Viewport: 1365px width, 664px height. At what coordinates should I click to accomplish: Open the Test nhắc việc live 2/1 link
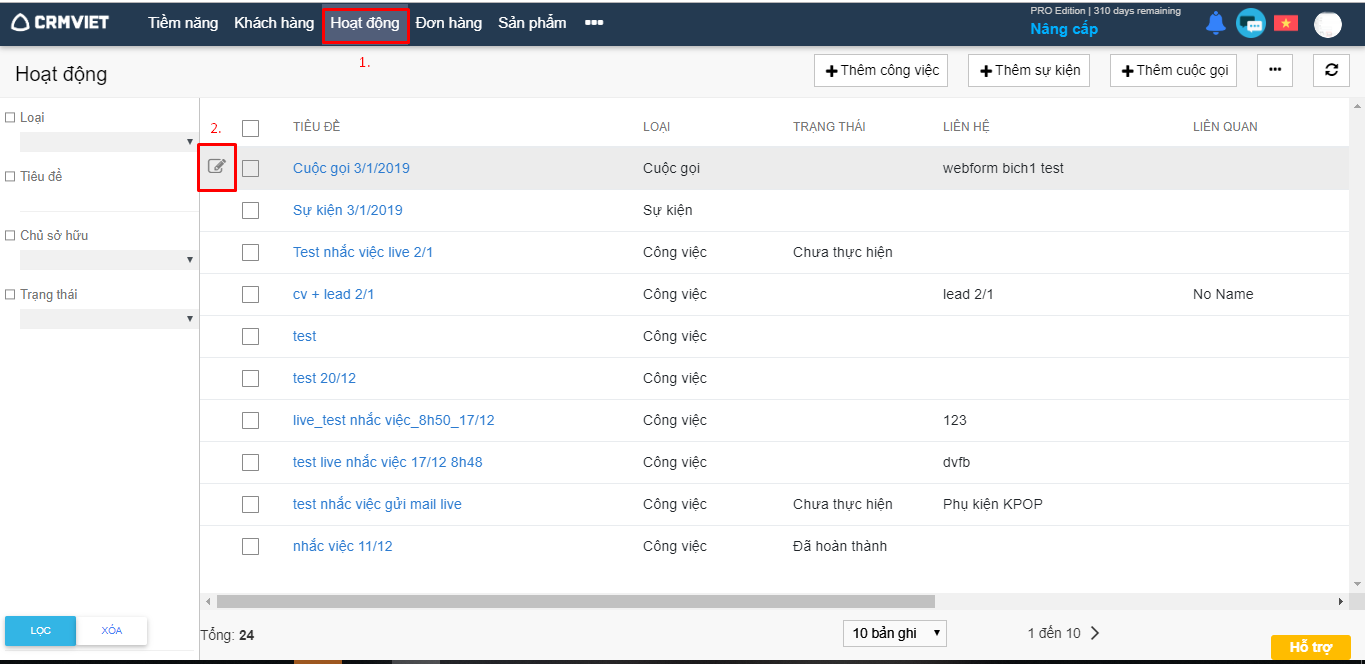click(x=363, y=252)
